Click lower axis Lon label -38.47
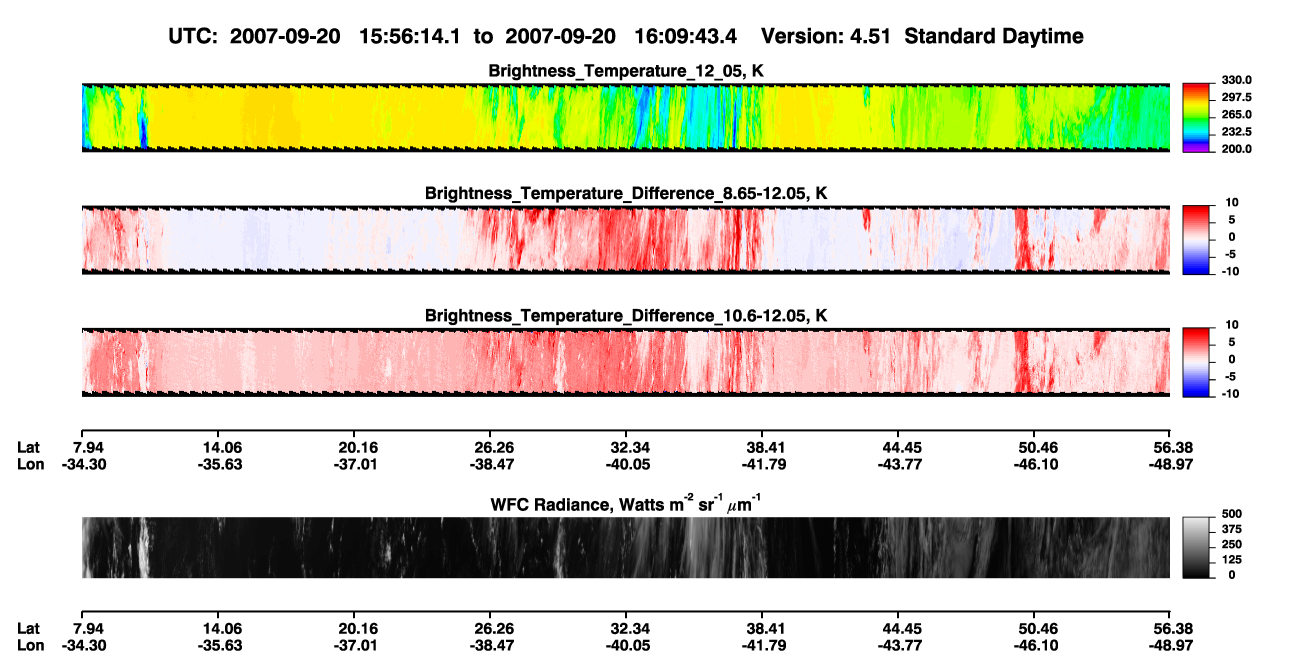Screen dimensions: 1300x667 [494, 645]
